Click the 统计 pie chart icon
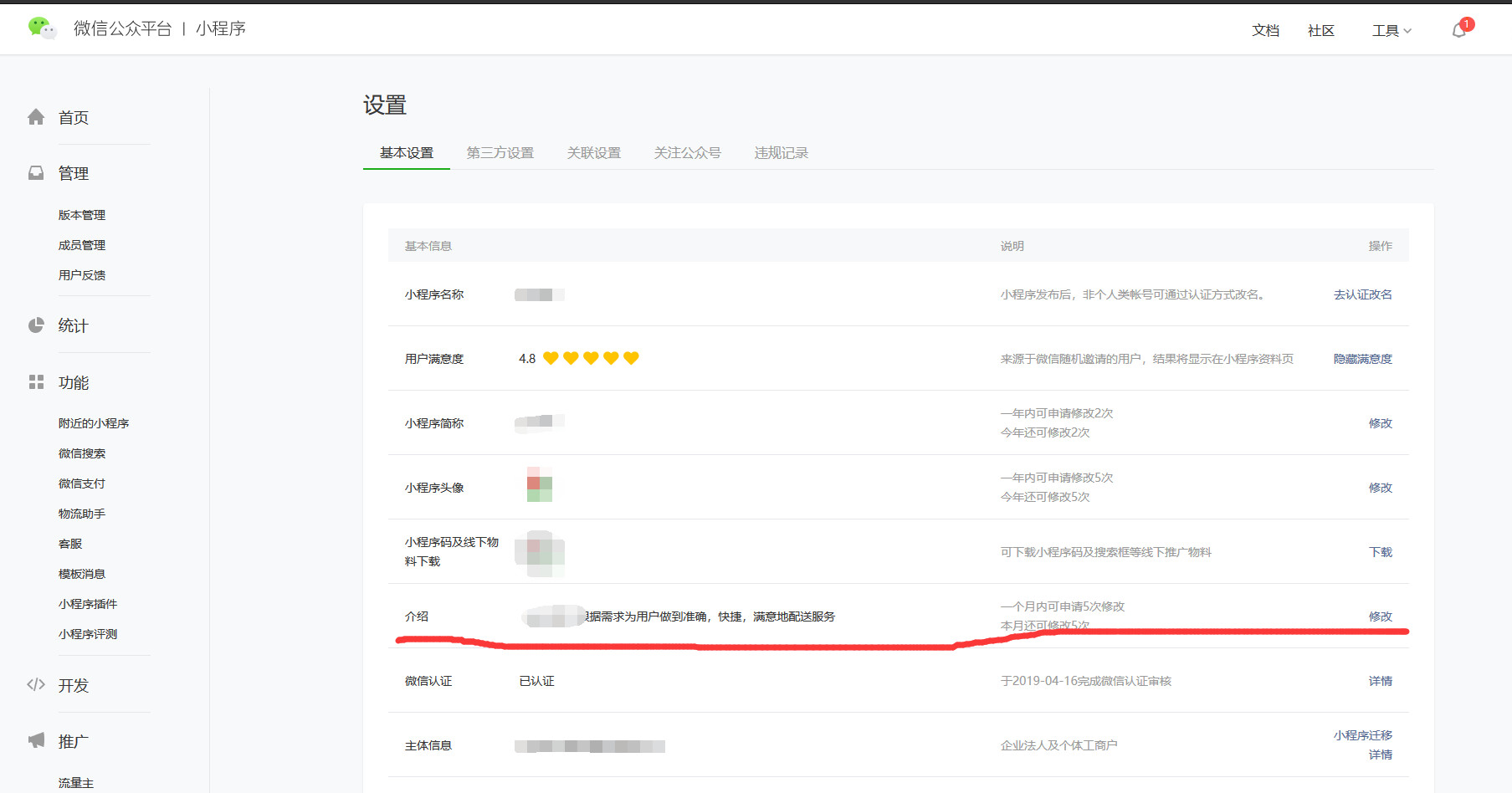1512x793 pixels. point(36,325)
